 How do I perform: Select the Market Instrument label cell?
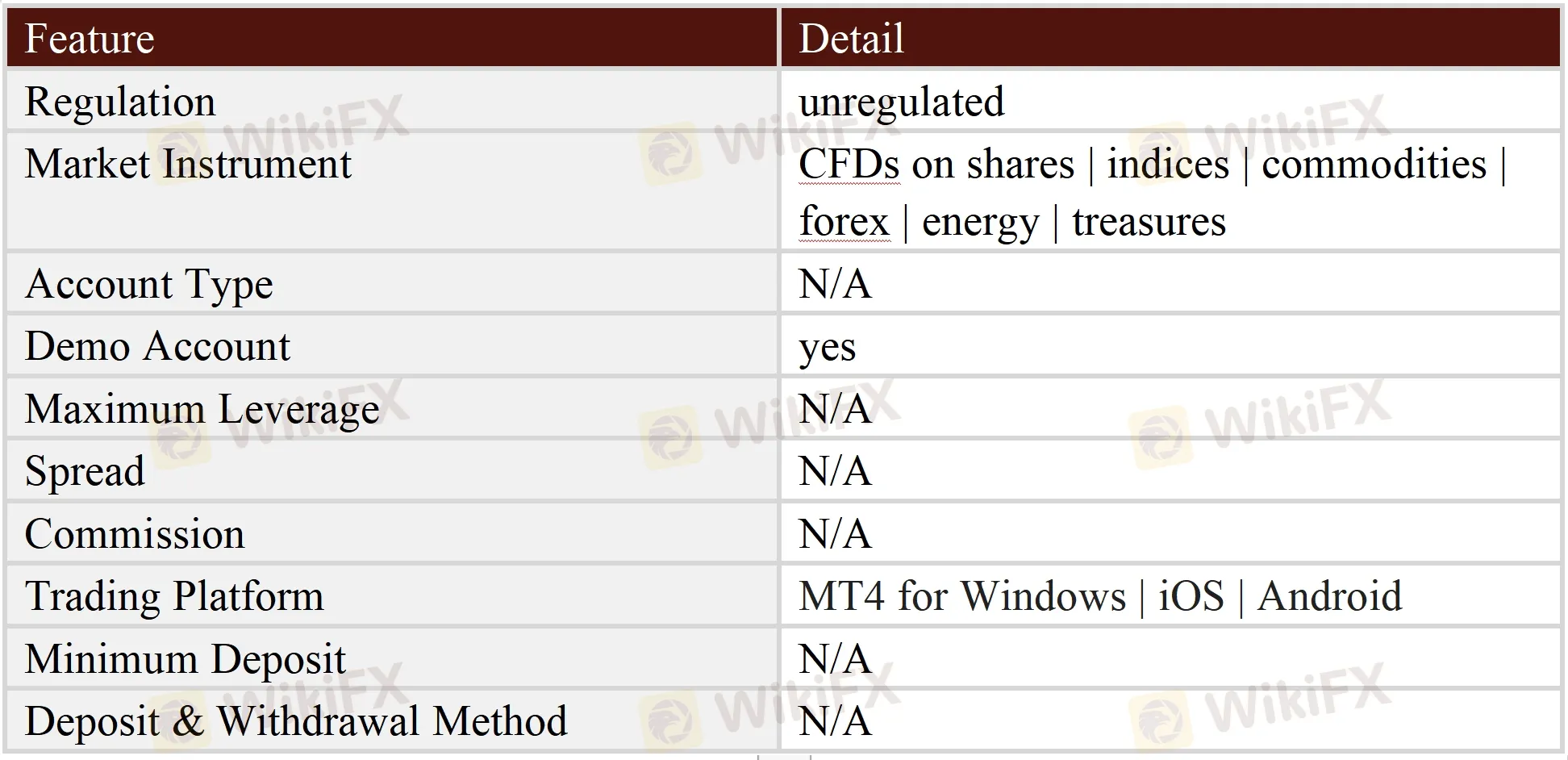[188, 164]
